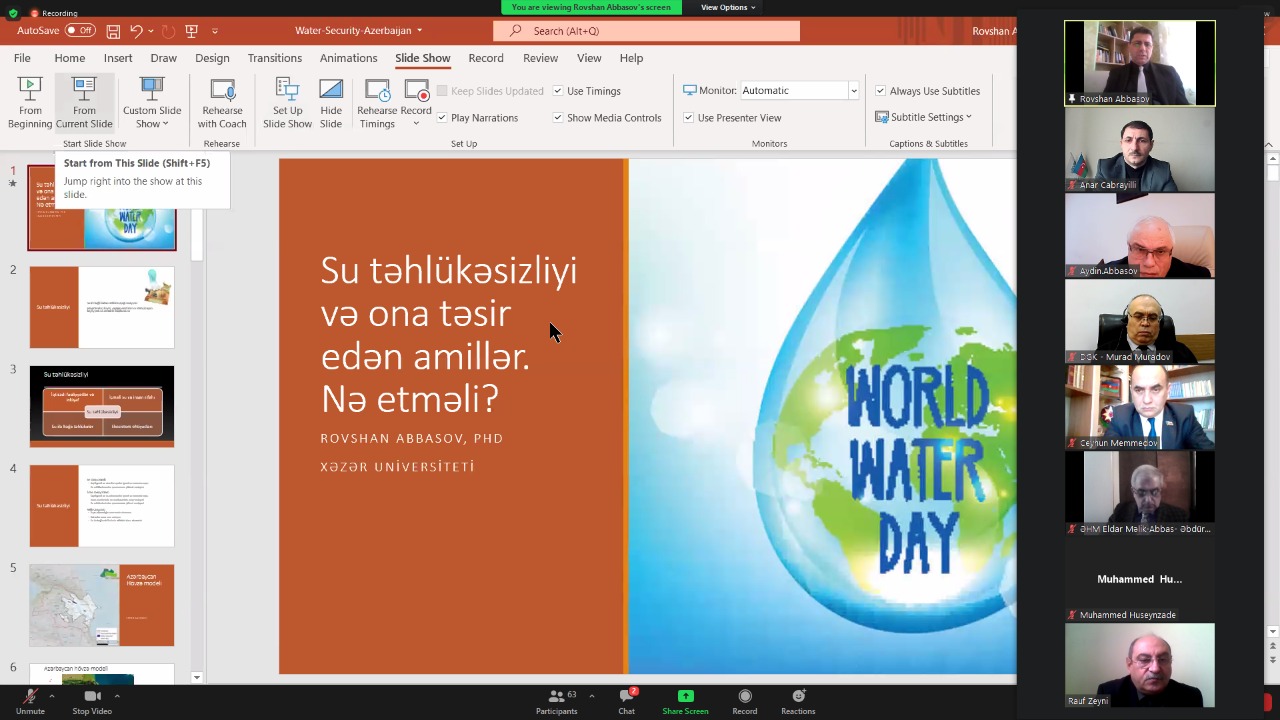Uncheck Show Media Controls checkbox
Screen dimensions: 1280x720
pos(558,117)
